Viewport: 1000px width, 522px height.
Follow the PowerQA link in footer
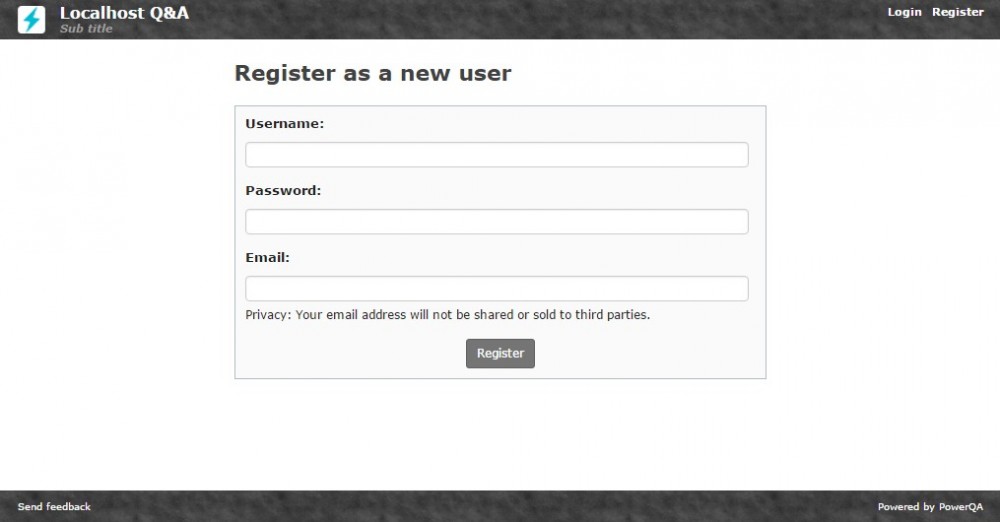click(x=960, y=507)
